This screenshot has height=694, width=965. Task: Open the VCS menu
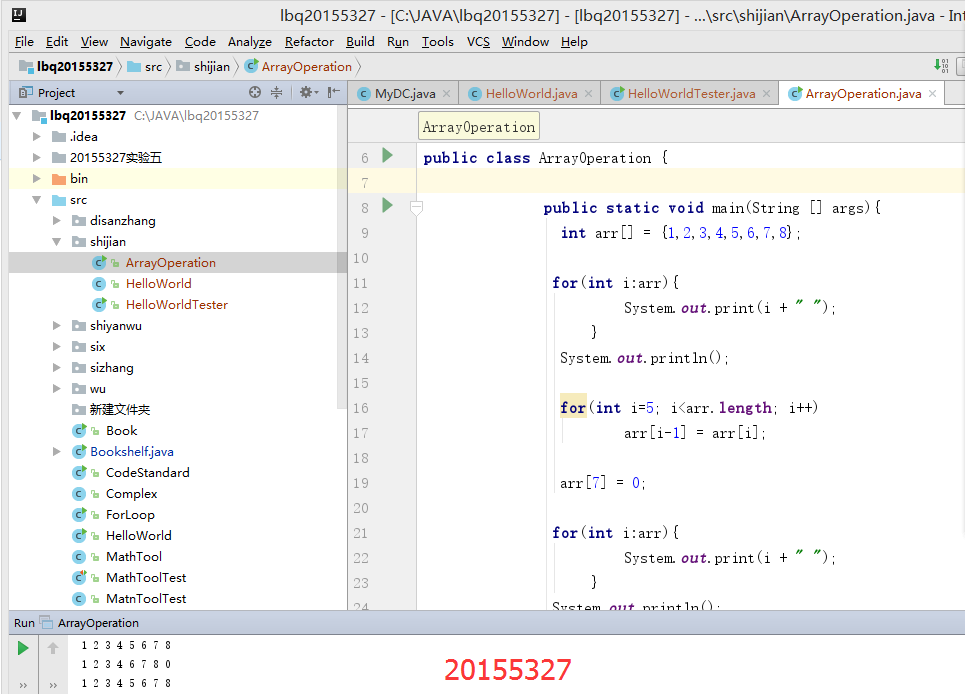click(x=478, y=42)
